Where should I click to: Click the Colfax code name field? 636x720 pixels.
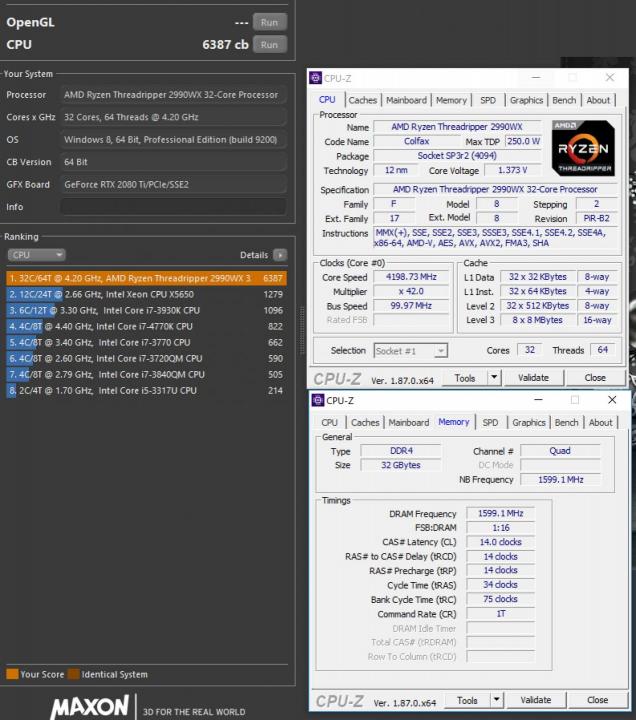point(416,141)
